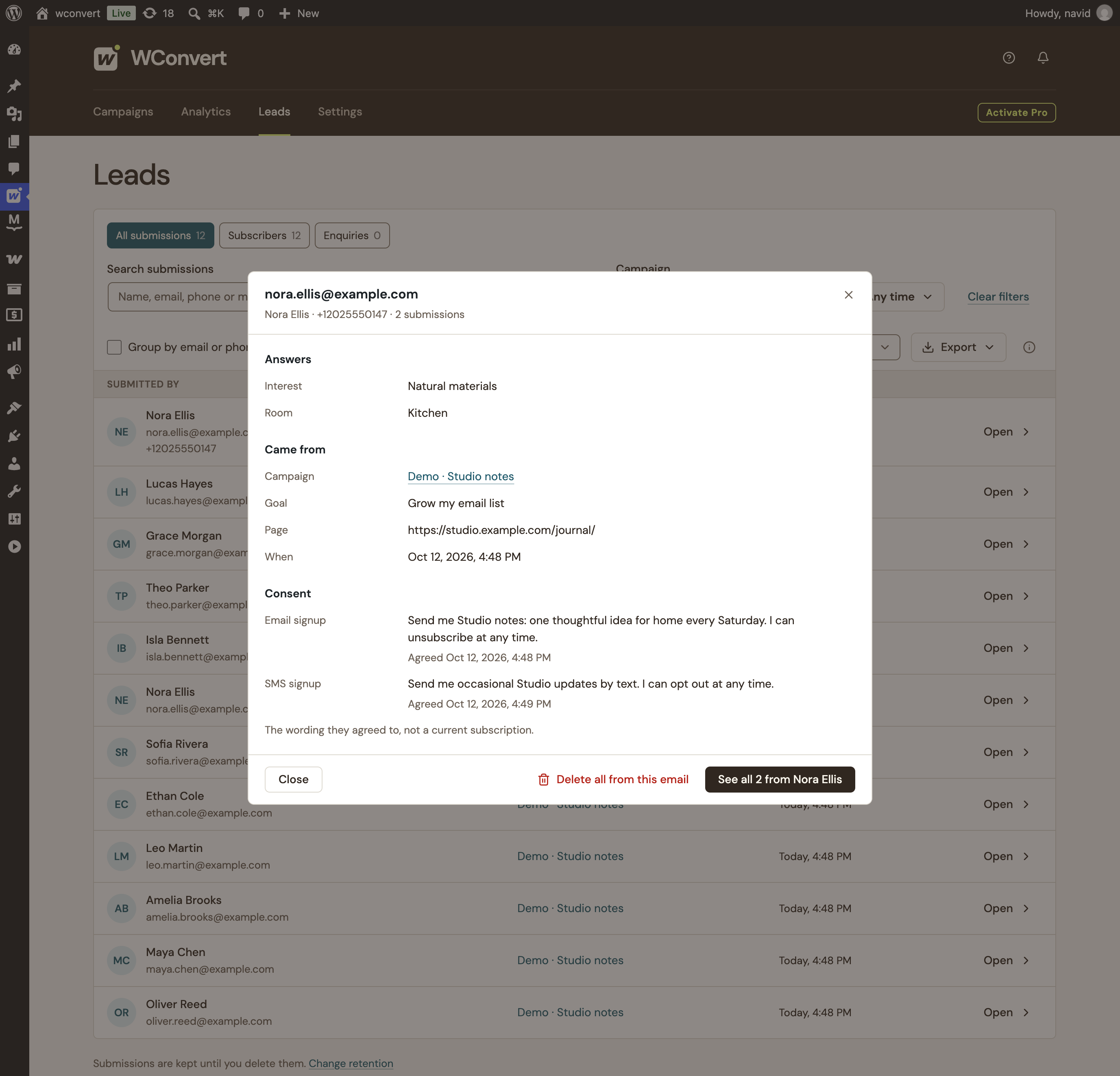Open the Marketing megaphone sidebar icon
Viewport: 1120px width, 1076px height.
14,372
